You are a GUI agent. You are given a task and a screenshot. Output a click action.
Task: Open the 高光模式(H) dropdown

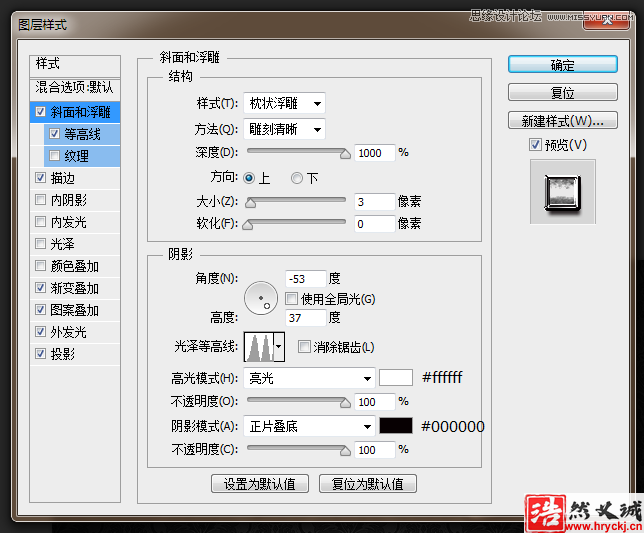(309, 378)
